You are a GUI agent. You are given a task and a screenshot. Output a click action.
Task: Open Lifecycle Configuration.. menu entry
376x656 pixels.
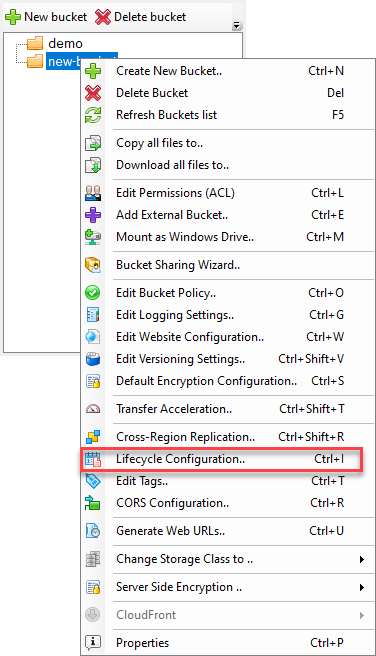(x=228, y=459)
